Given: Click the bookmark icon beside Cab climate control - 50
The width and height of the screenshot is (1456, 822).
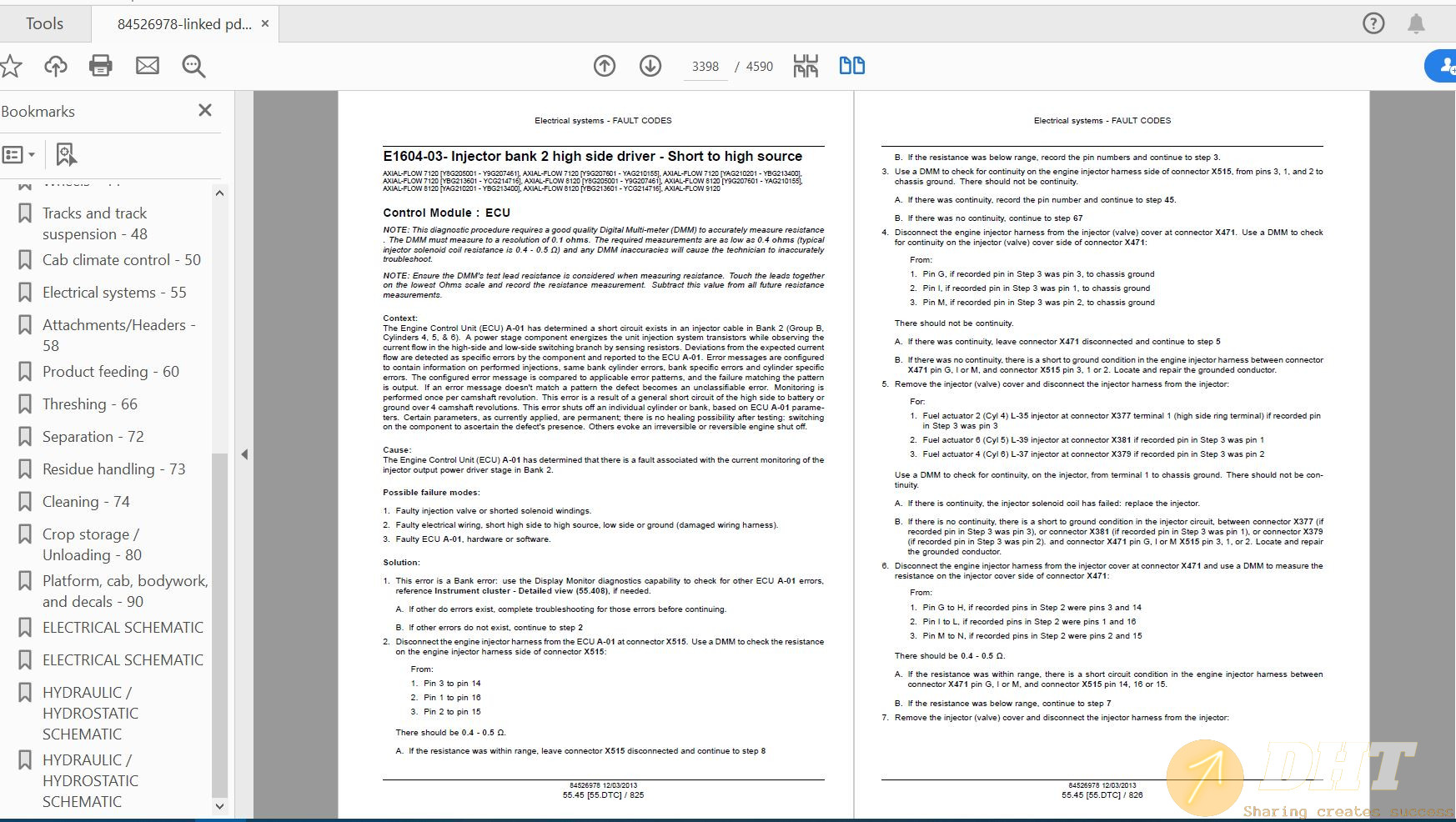Looking at the screenshot, I should click(x=25, y=259).
